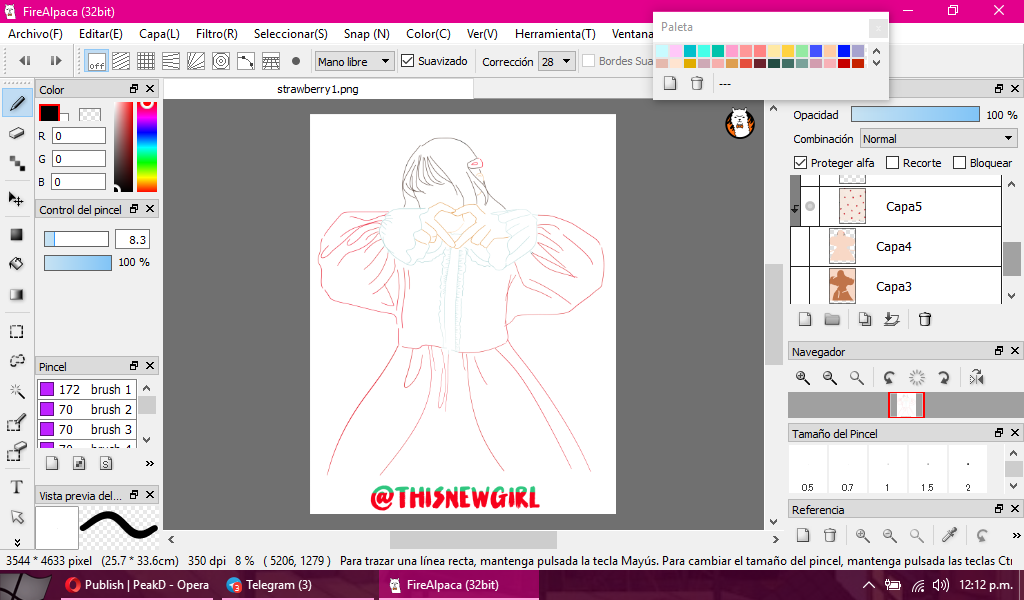Enable parallel lines snap

click(x=121, y=61)
